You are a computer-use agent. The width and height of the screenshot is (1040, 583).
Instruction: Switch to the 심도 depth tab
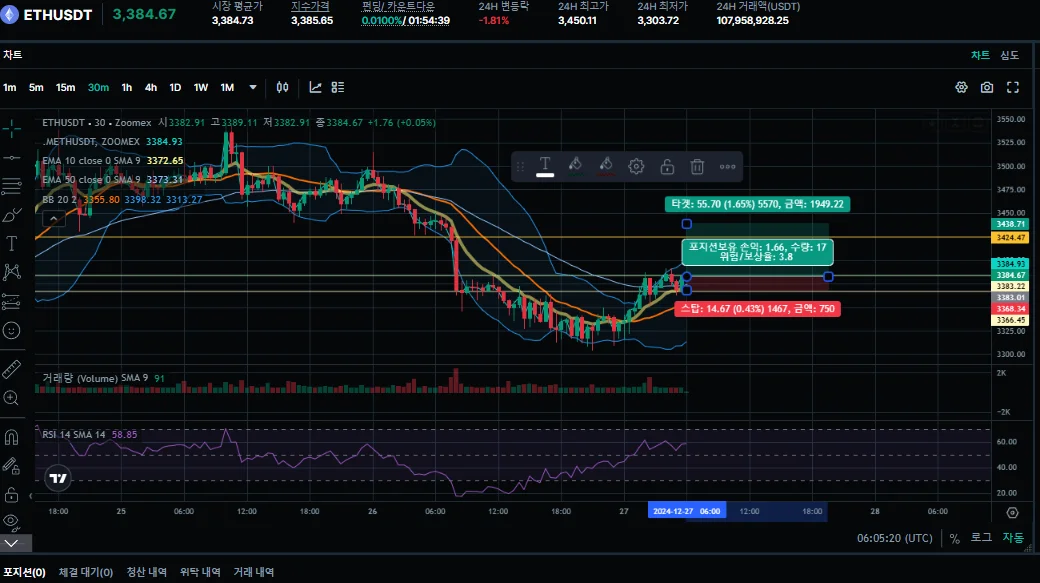click(1009, 55)
